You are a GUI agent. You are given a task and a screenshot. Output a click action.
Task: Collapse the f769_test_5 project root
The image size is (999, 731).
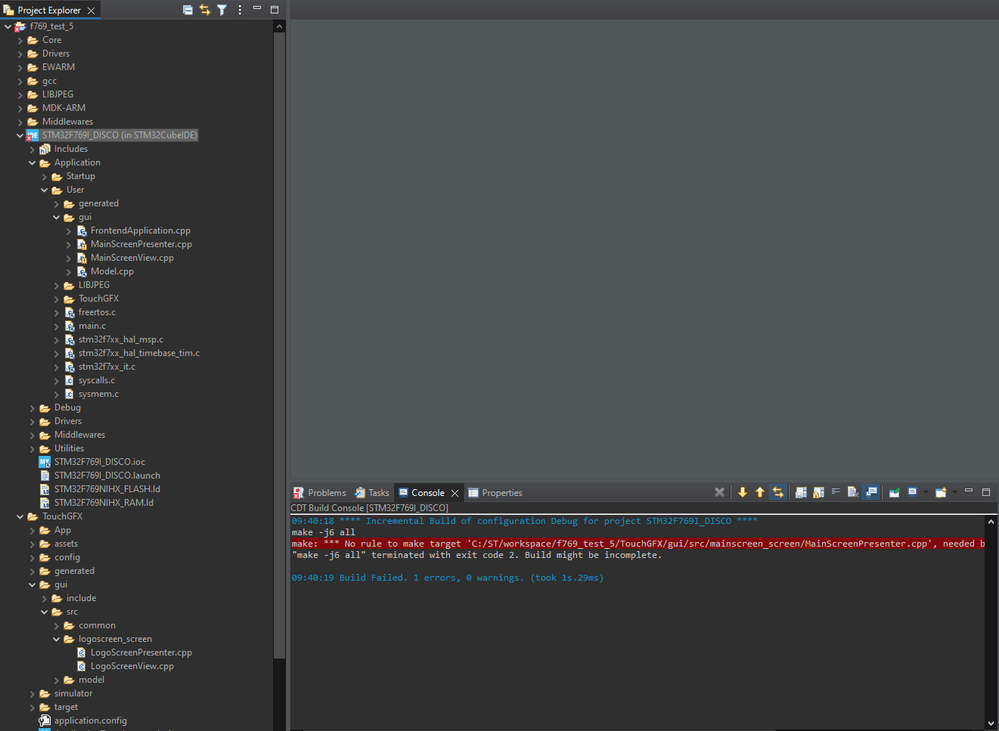point(8,26)
